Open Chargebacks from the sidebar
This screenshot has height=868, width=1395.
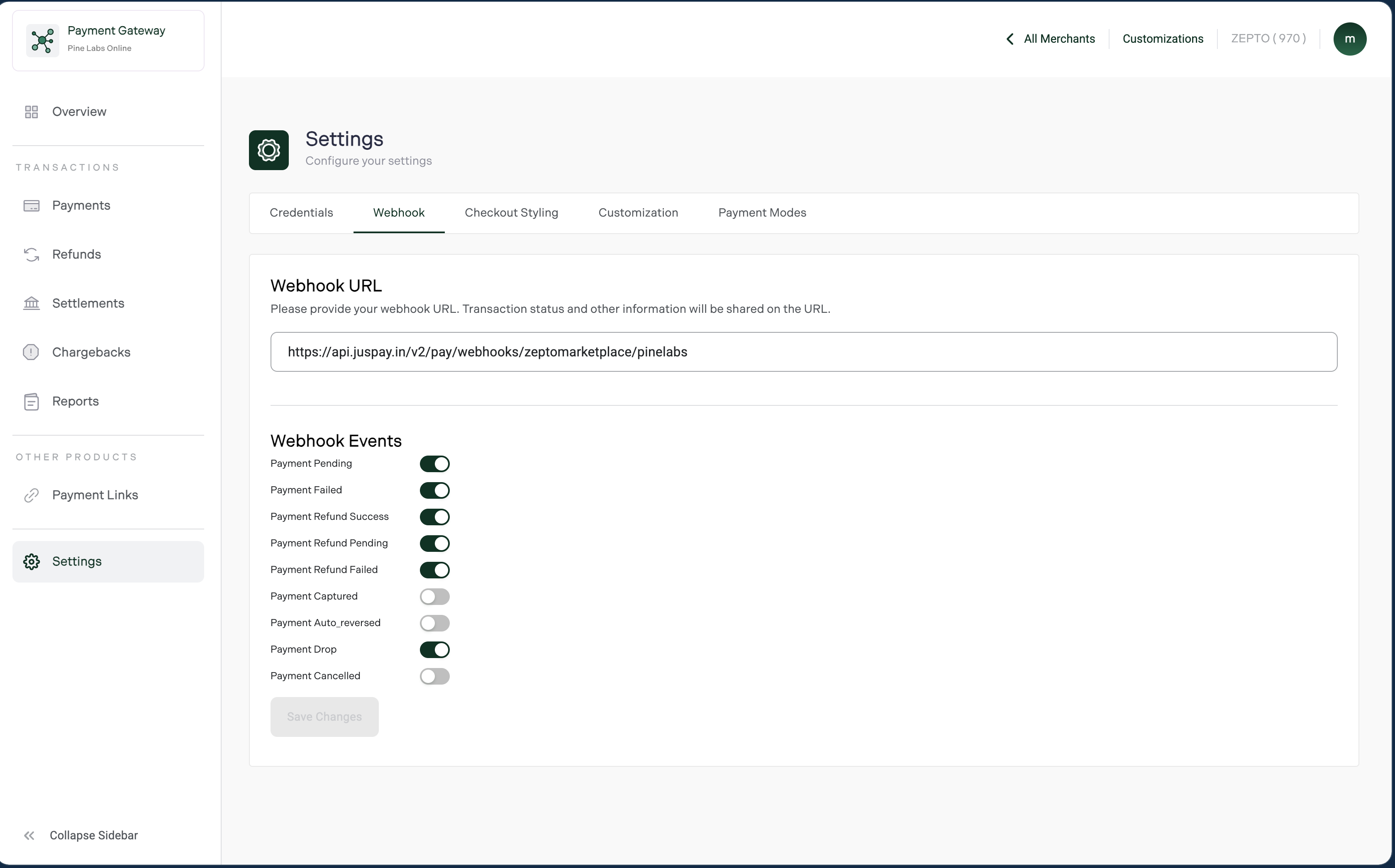(x=108, y=352)
